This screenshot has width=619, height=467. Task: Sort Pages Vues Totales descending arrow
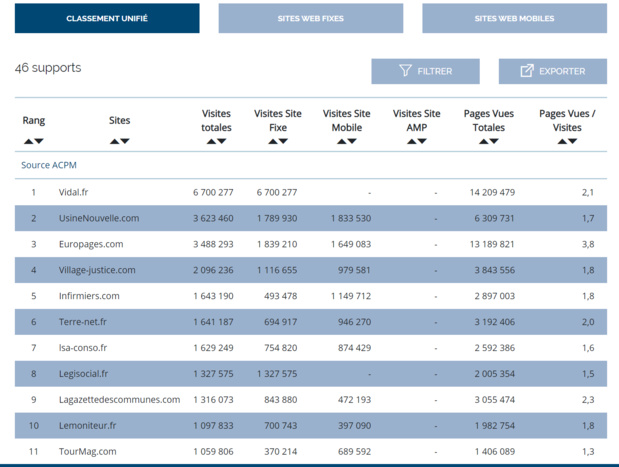tap(495, 142)
